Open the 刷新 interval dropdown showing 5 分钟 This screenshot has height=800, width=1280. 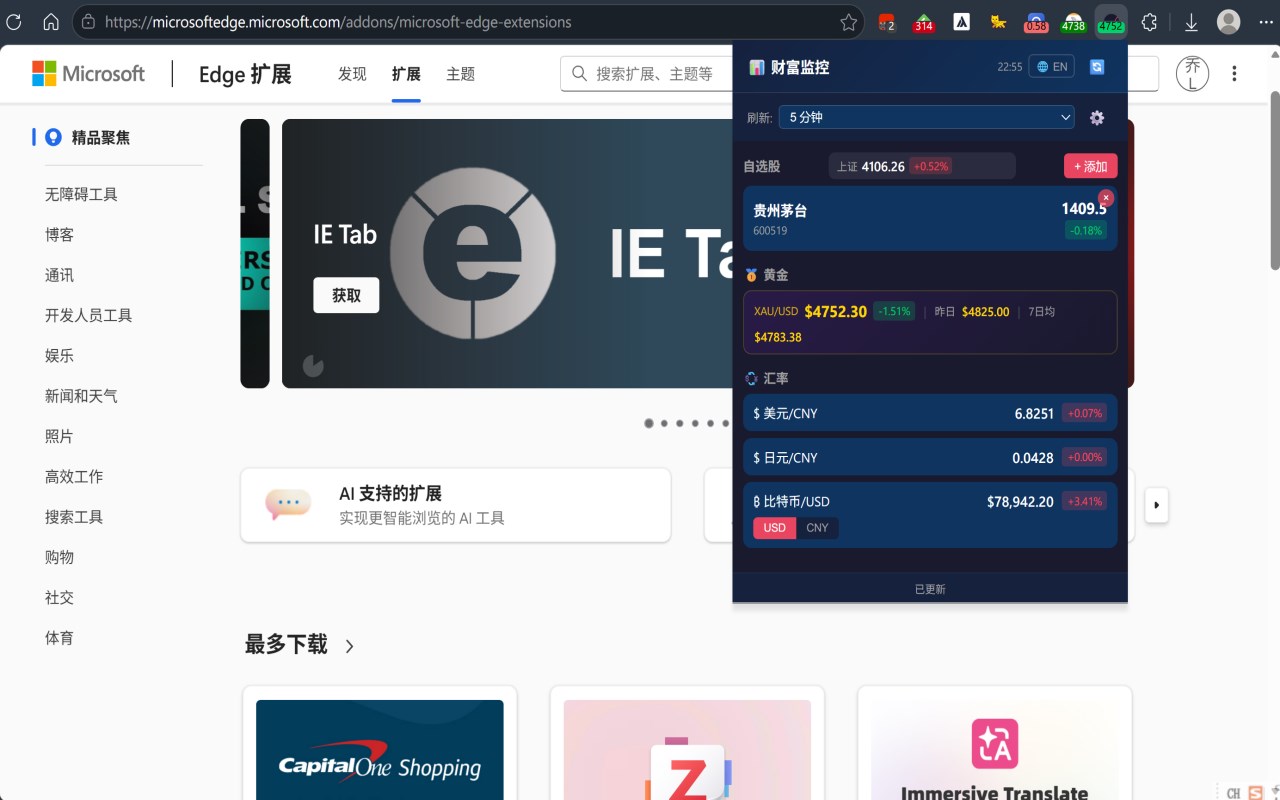(x=926, y=117)
